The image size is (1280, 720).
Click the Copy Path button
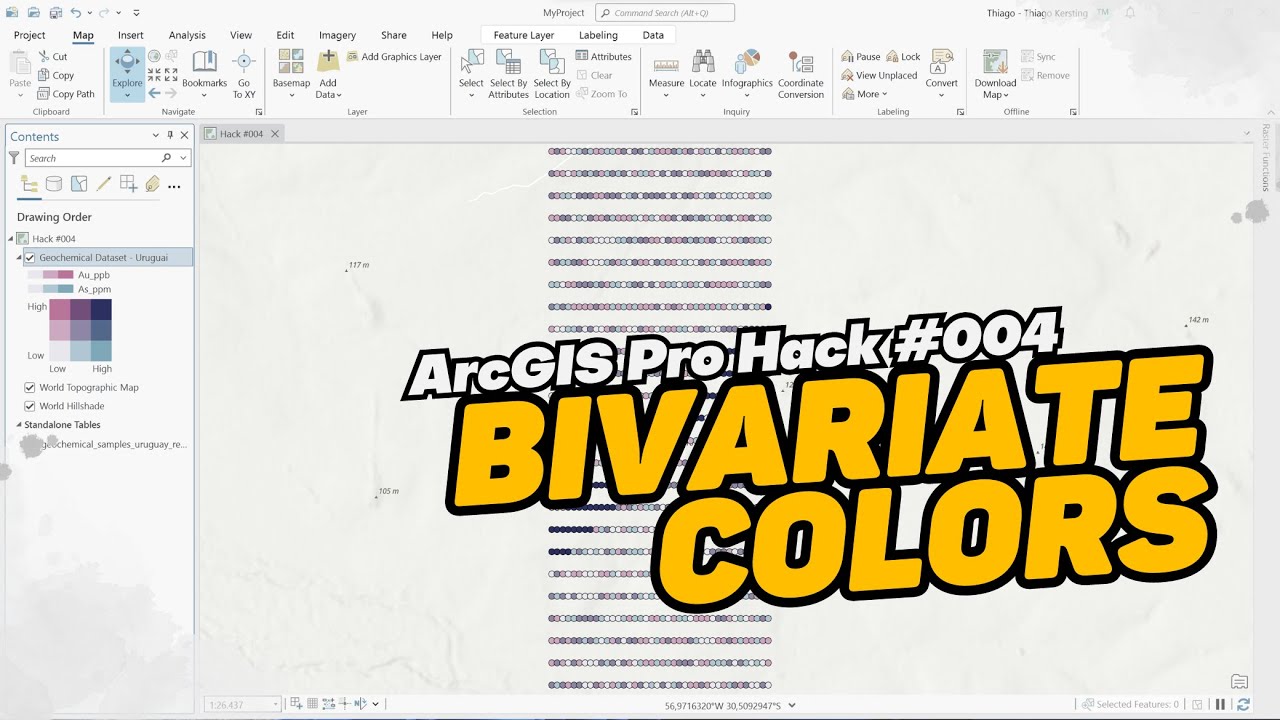click(66, 94)
